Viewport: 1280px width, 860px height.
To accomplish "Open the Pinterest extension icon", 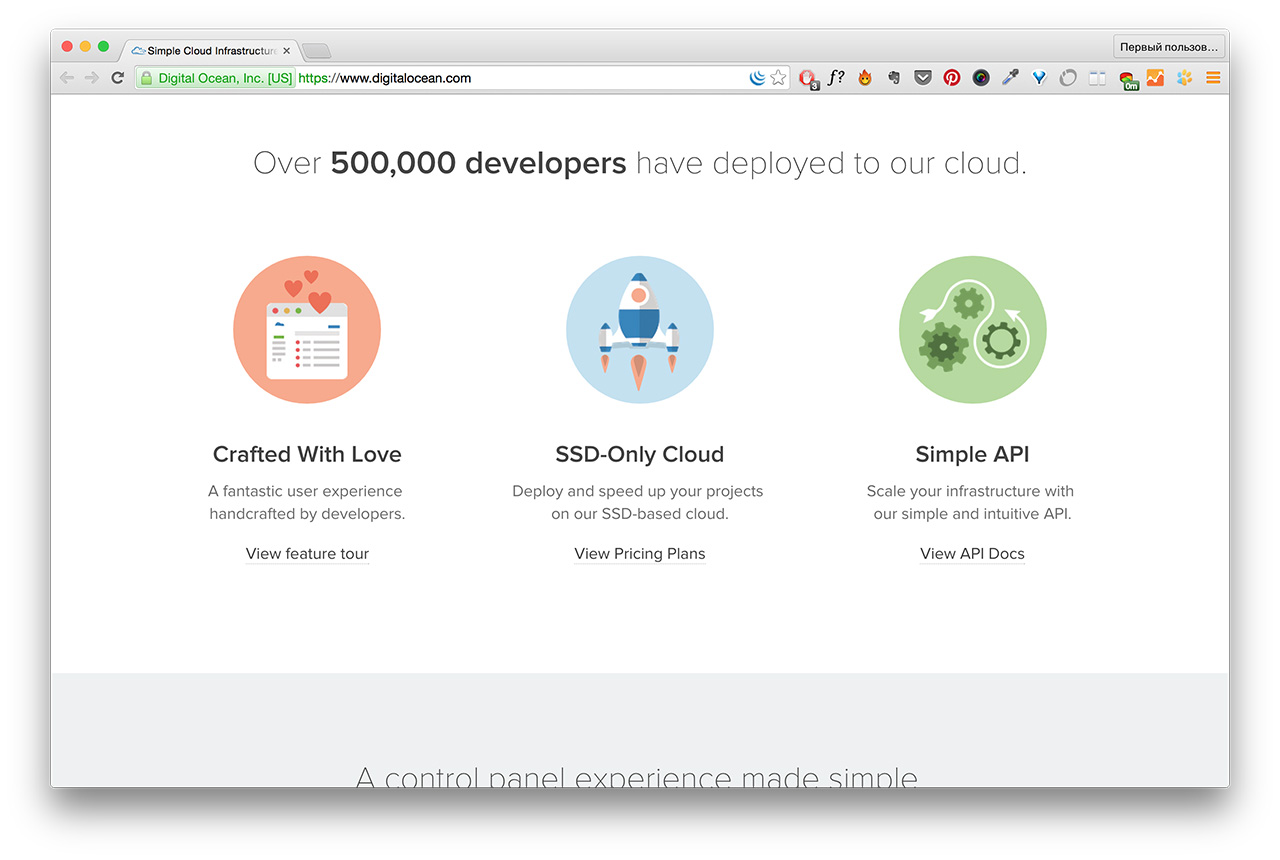I will [x=952, y=78].
